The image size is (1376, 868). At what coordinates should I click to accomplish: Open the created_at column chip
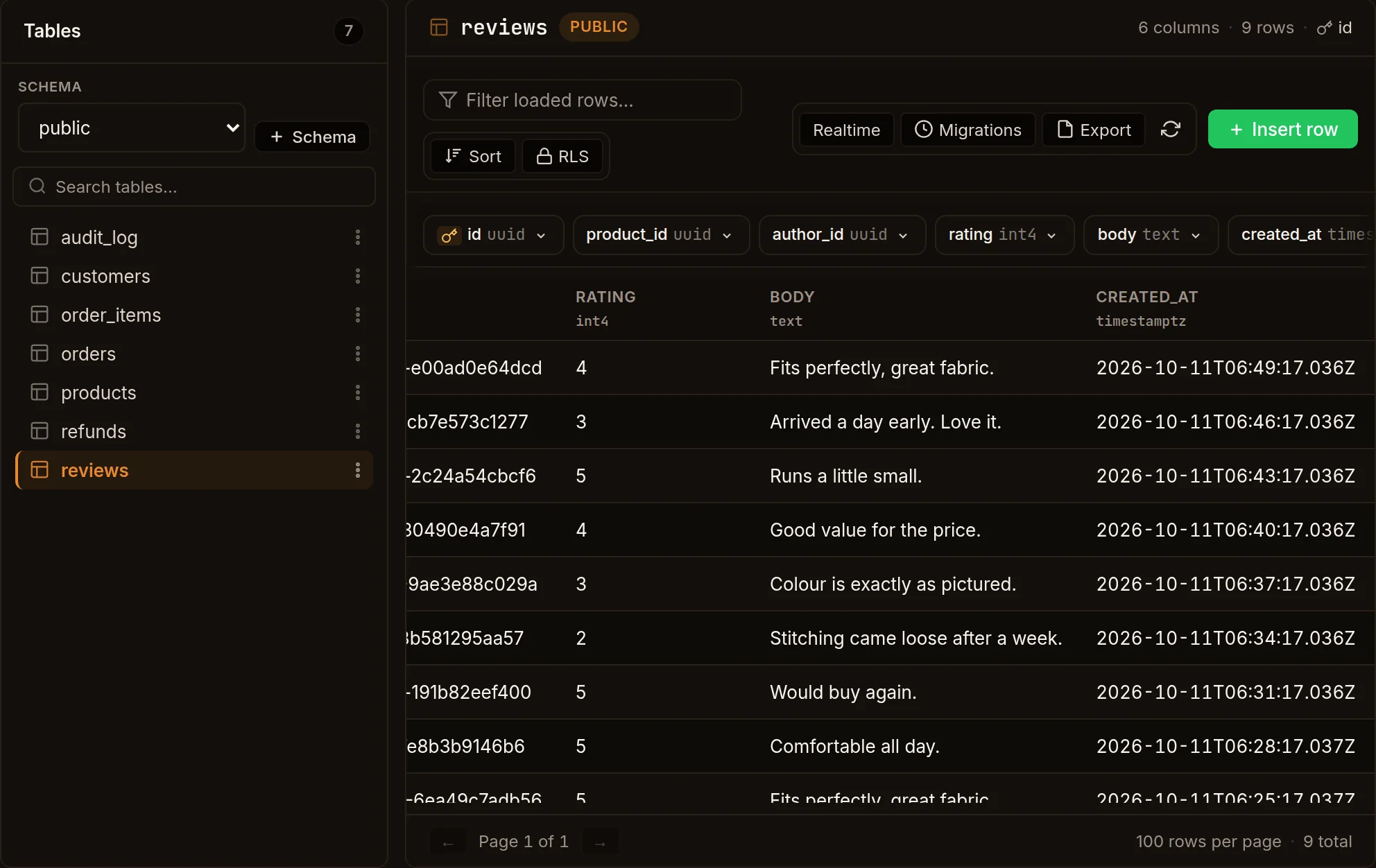pos(1302,235)
